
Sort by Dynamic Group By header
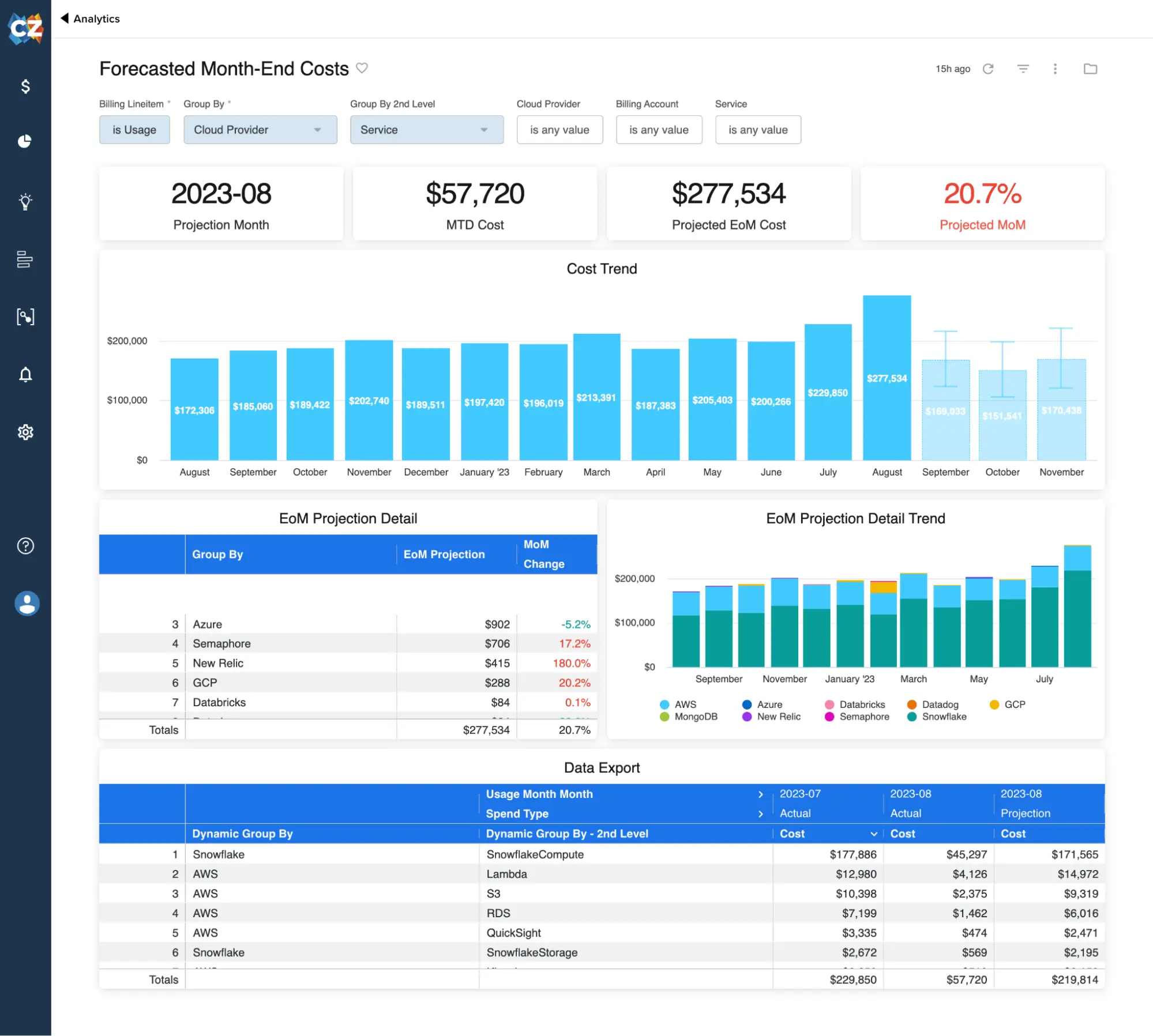coord(242,834)
